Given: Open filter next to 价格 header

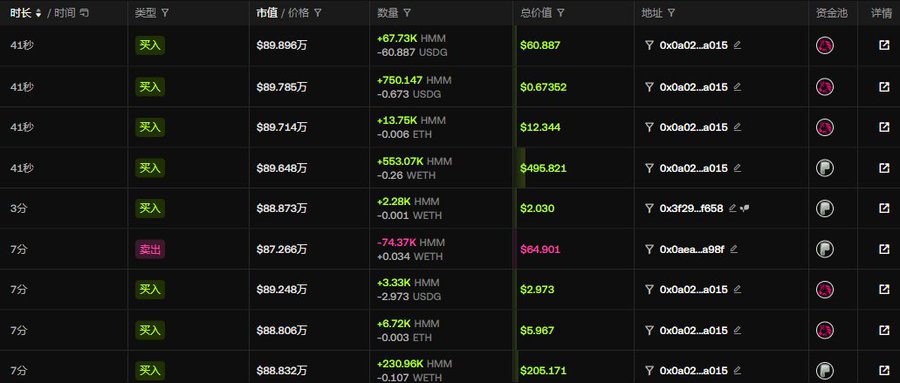Looking at the screenshot, I should [318, 13].
